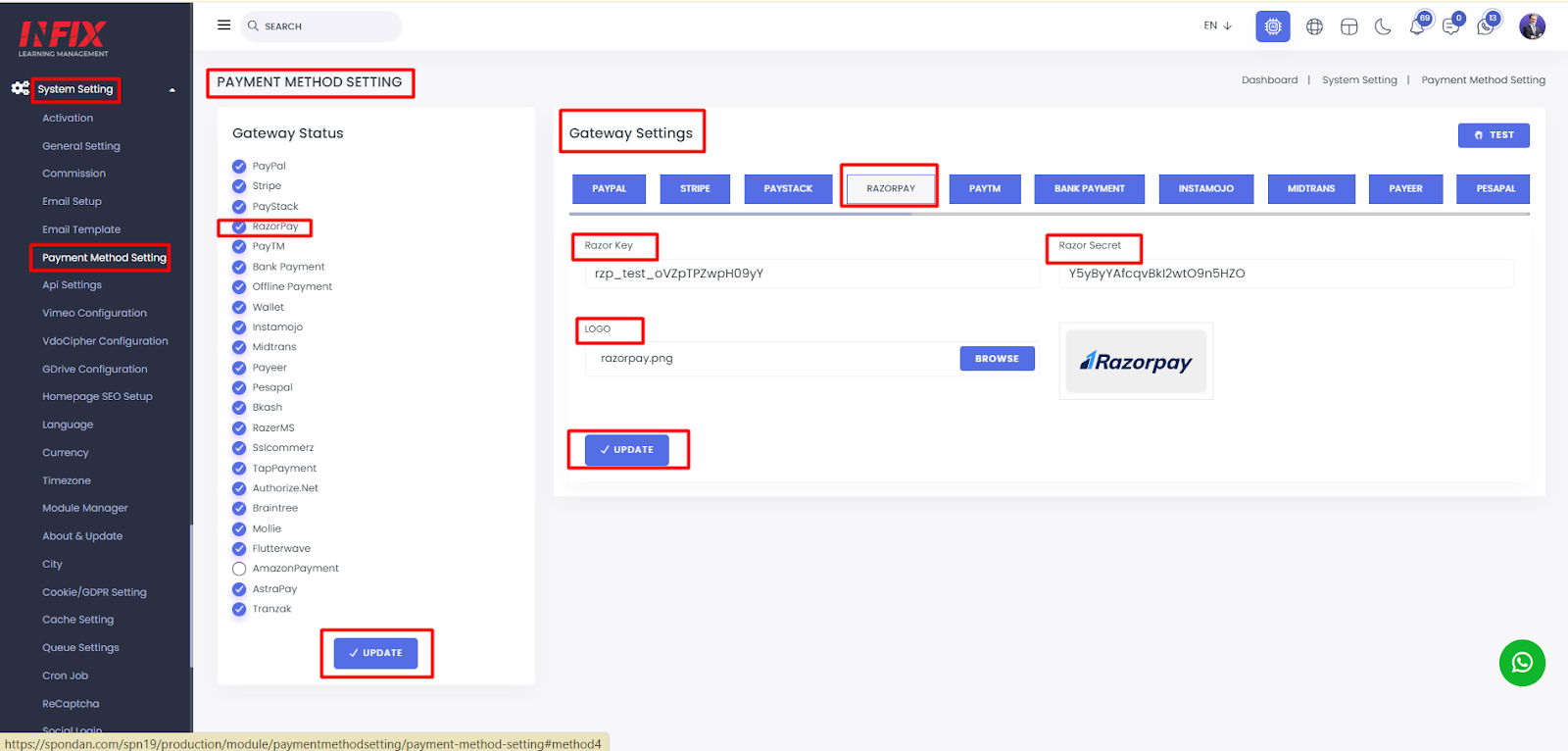Switch to dark mode with moon icon
Viewport: 1568px width, 751px height.
pos(1383,26)
